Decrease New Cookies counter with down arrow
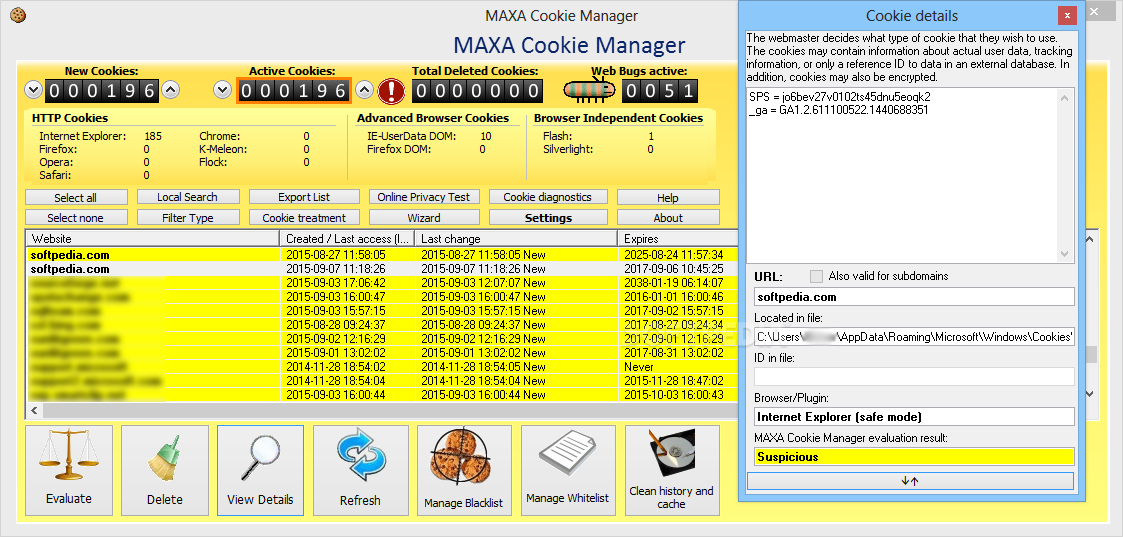Viewport: 1123px width, 537px height. click(x=33, y=90)
